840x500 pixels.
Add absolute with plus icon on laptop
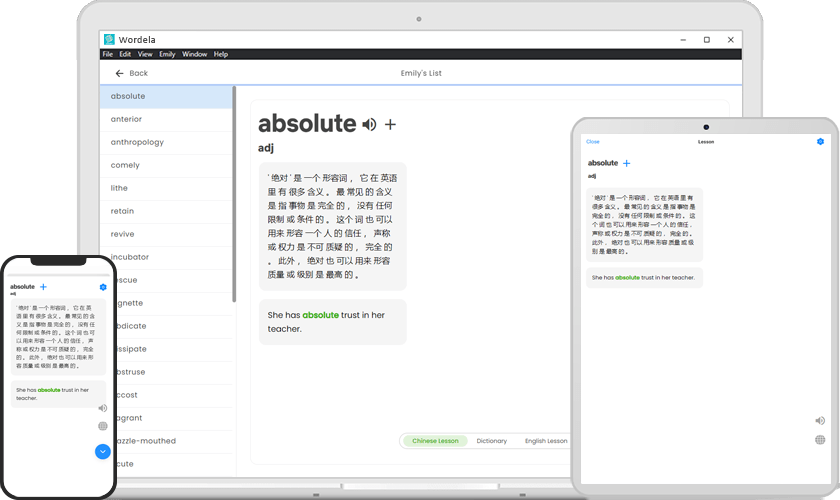[391, 125]
